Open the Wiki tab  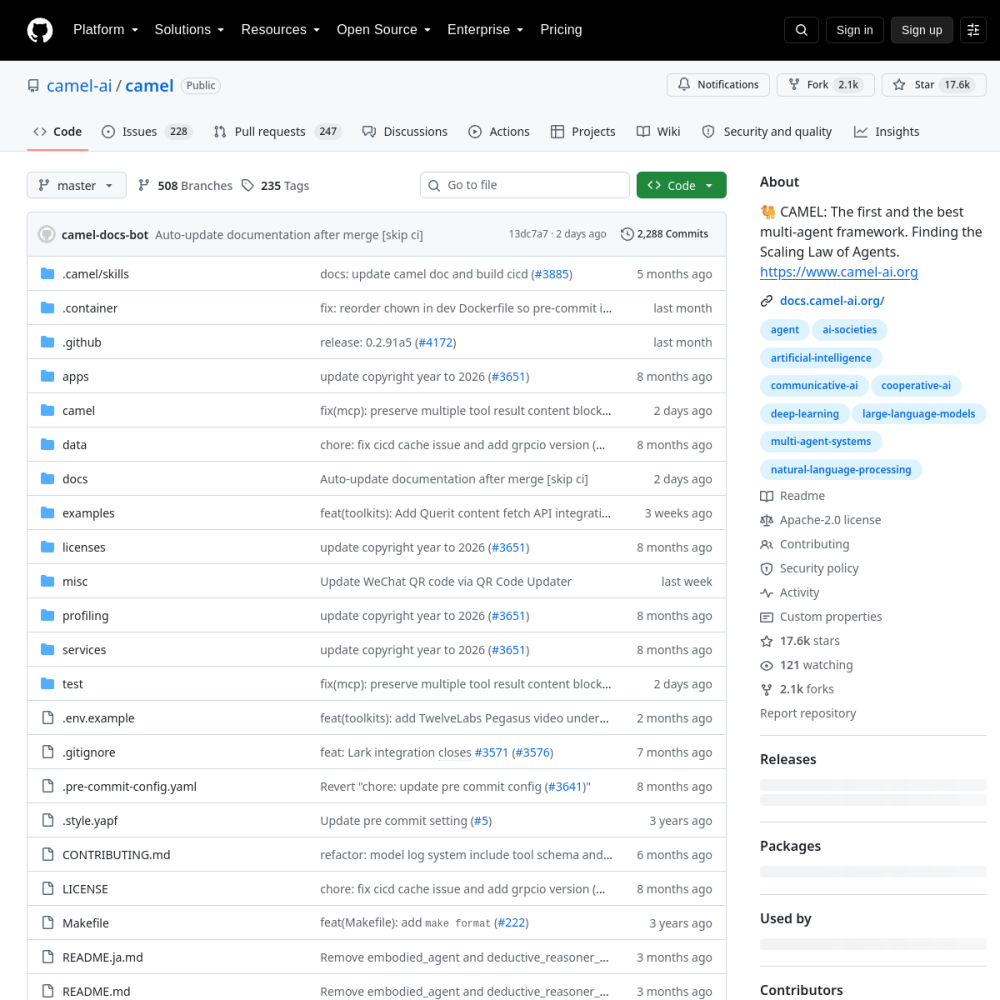click(x=658, y=131)
